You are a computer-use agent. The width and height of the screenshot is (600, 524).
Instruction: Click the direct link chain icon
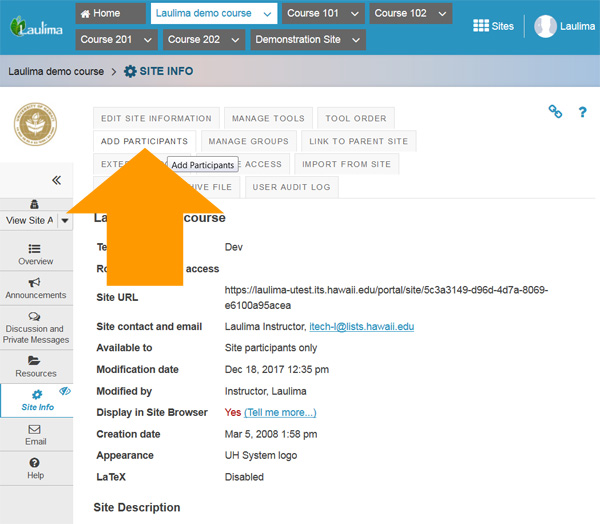click(555, 111)
